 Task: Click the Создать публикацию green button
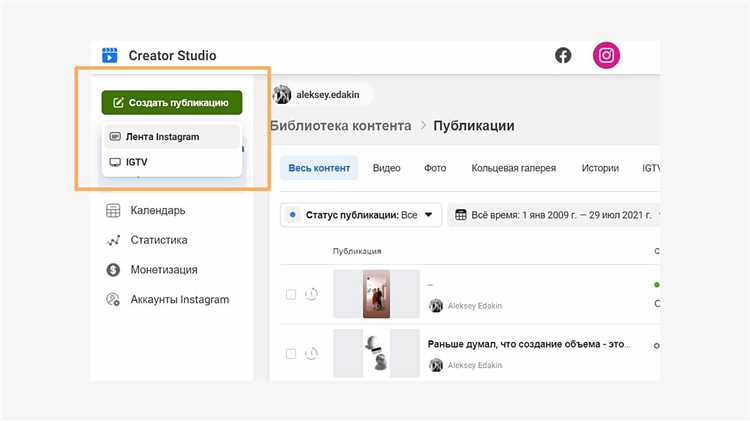click(x=172, y=102)
